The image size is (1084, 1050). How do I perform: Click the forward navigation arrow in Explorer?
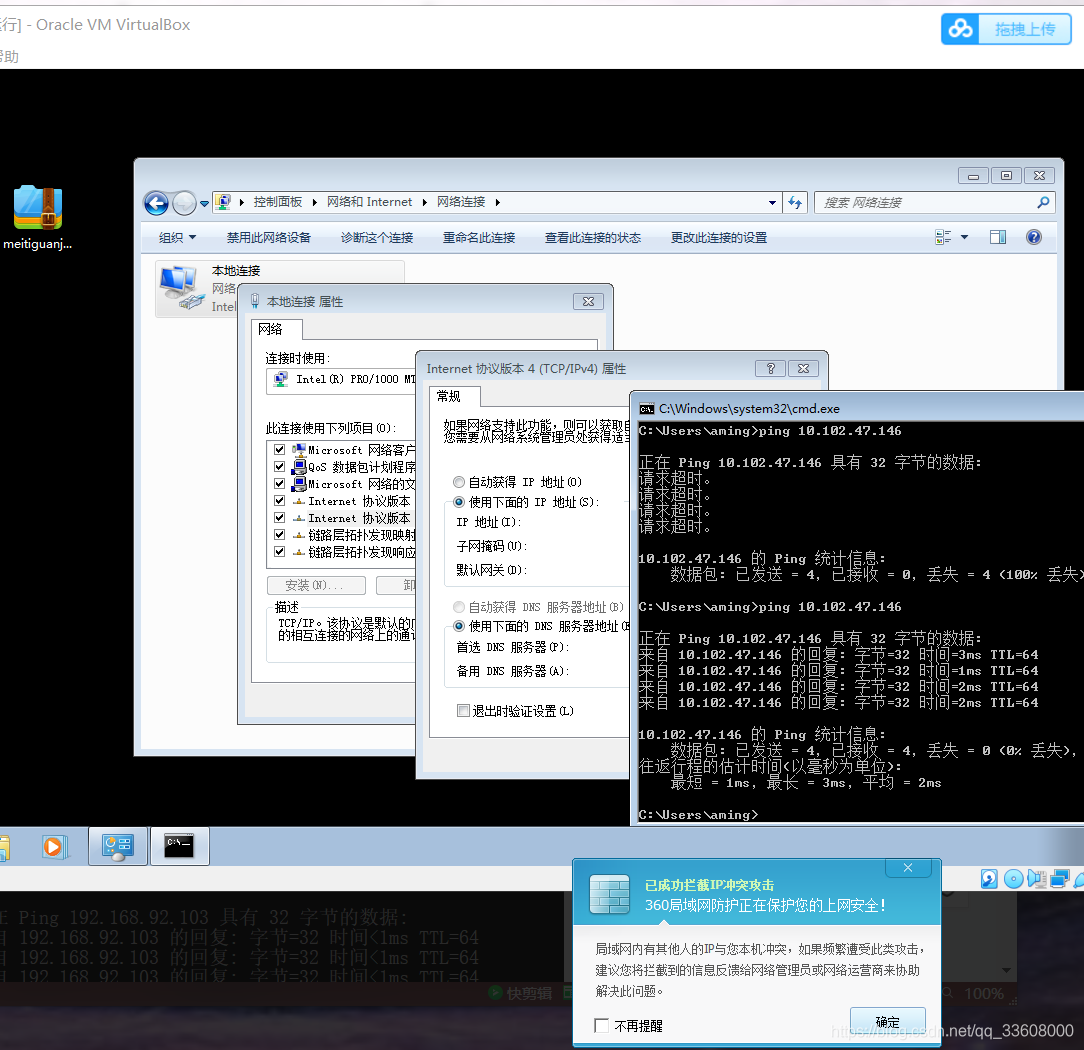click(x=184, y=203)
